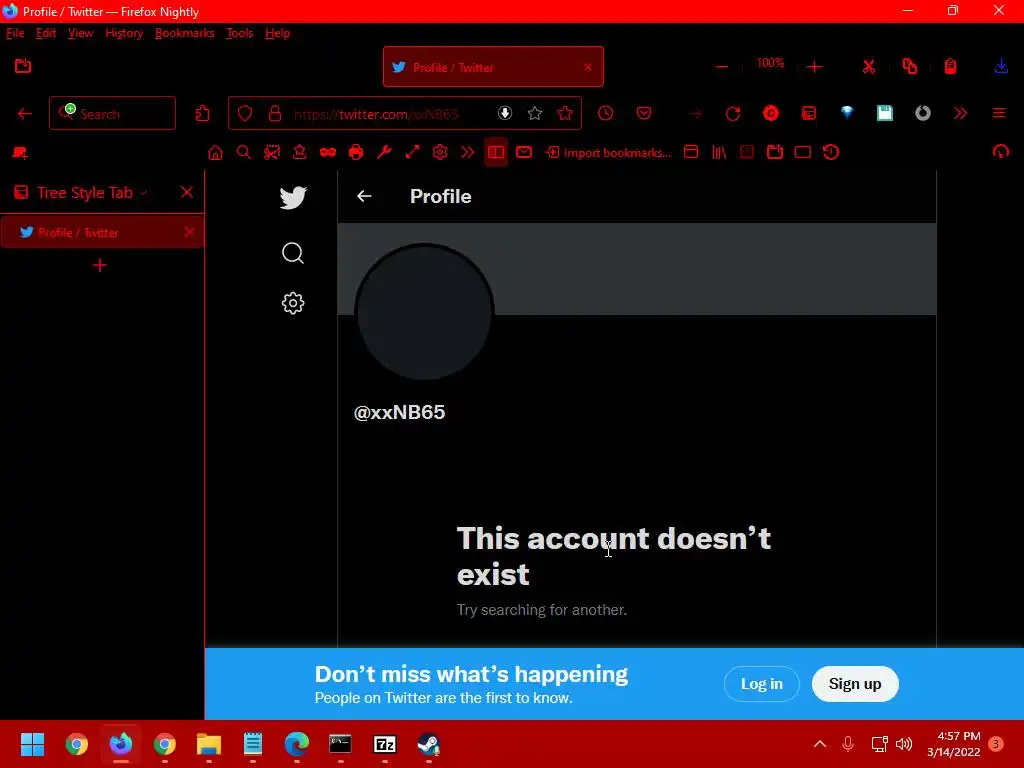Click the home icon in bookmarks toolbar
The image size is (1024, 768).
click(215, 153)
